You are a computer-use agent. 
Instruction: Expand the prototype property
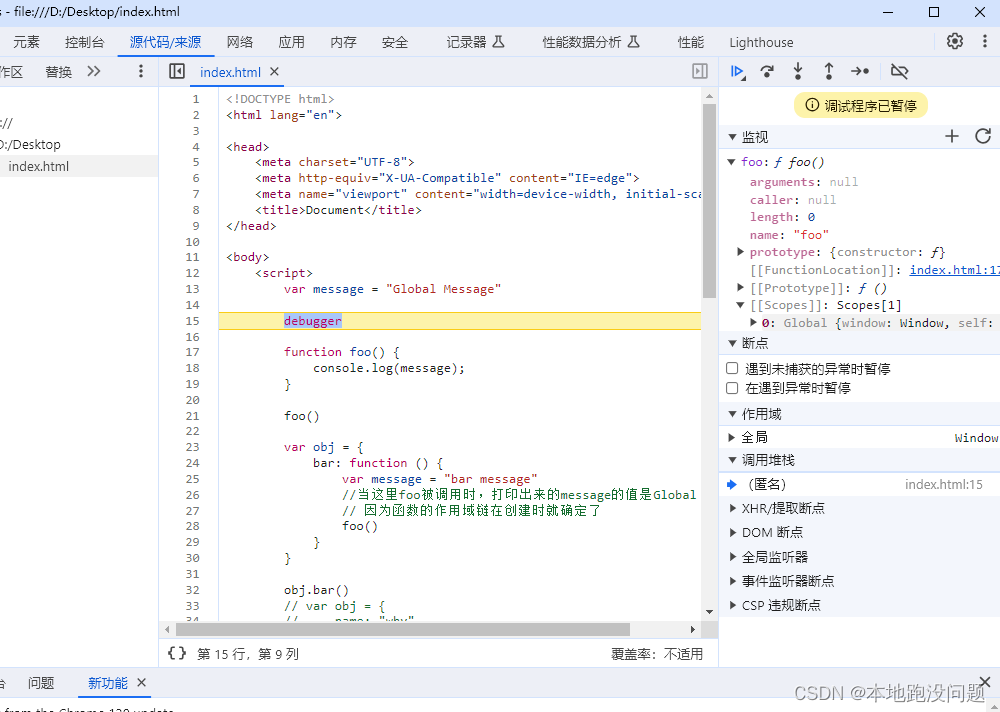(x=740, y=252)
